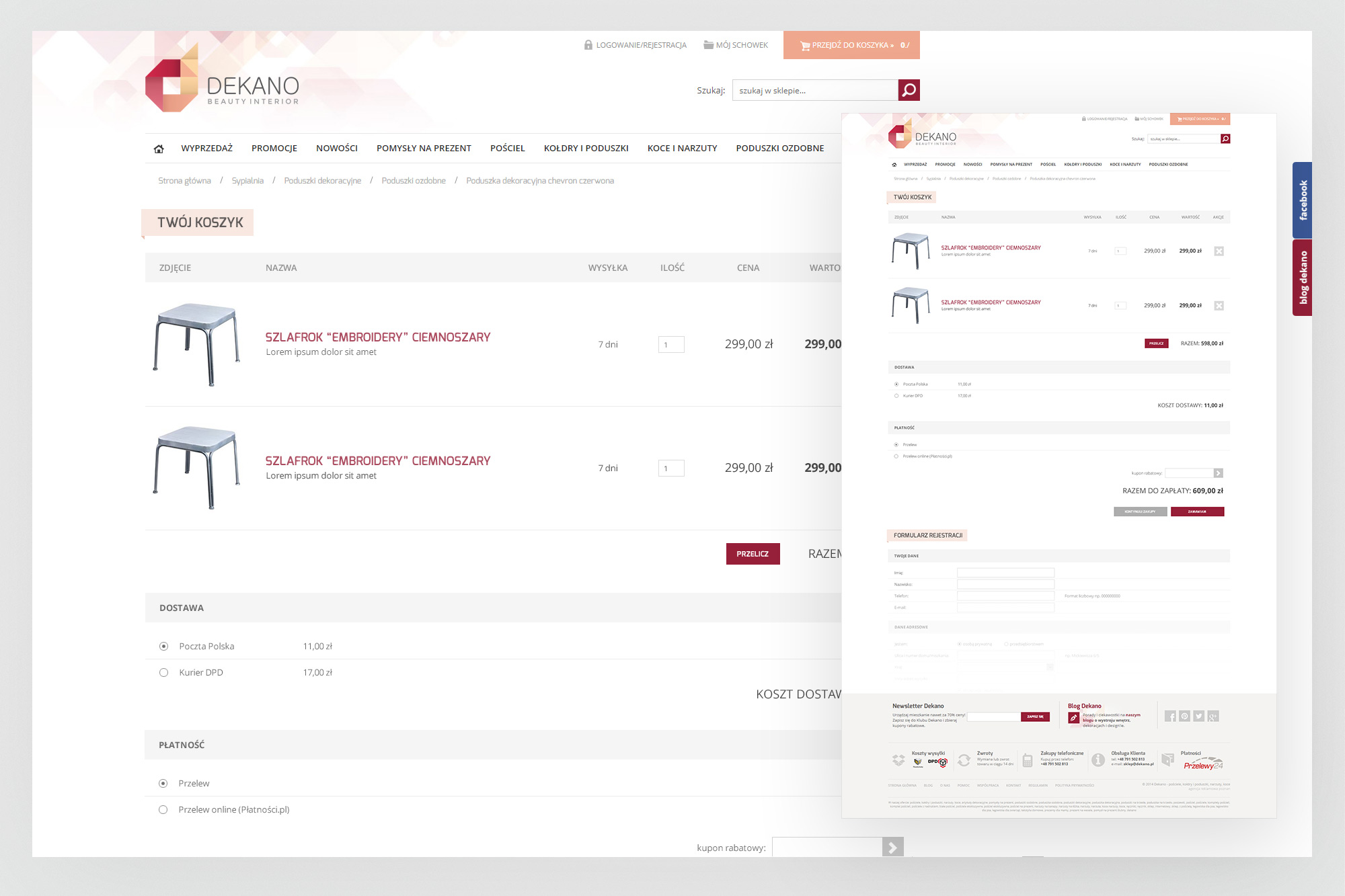Click the padlock Logowanie/Rejestracja link
This screenshot has width=1345, height=896.
click(635, 45)
